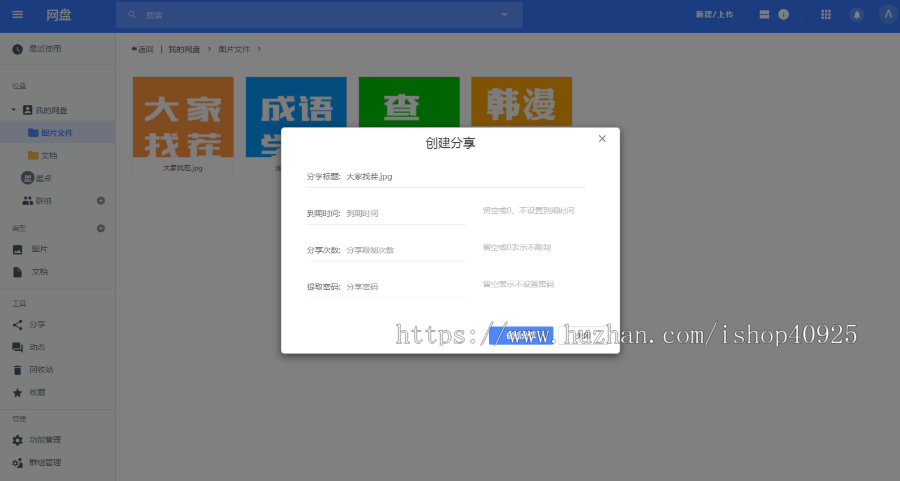Select 文档 folder in sidebar tree

(x=48, y=156)
